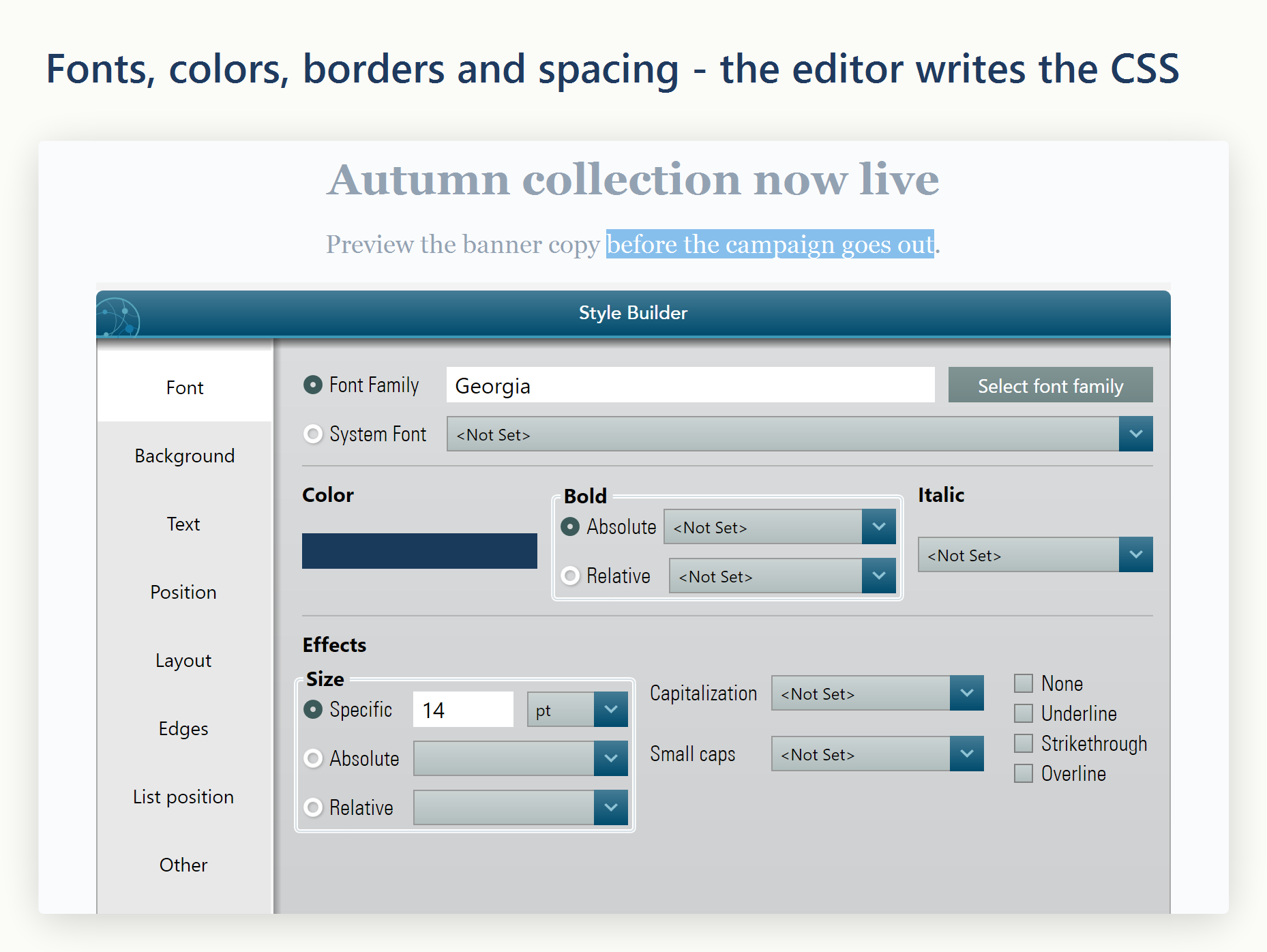Click the 'Style Builder' title text
The width and height of the screenshot is (1267, 952).
click(633, 313)
